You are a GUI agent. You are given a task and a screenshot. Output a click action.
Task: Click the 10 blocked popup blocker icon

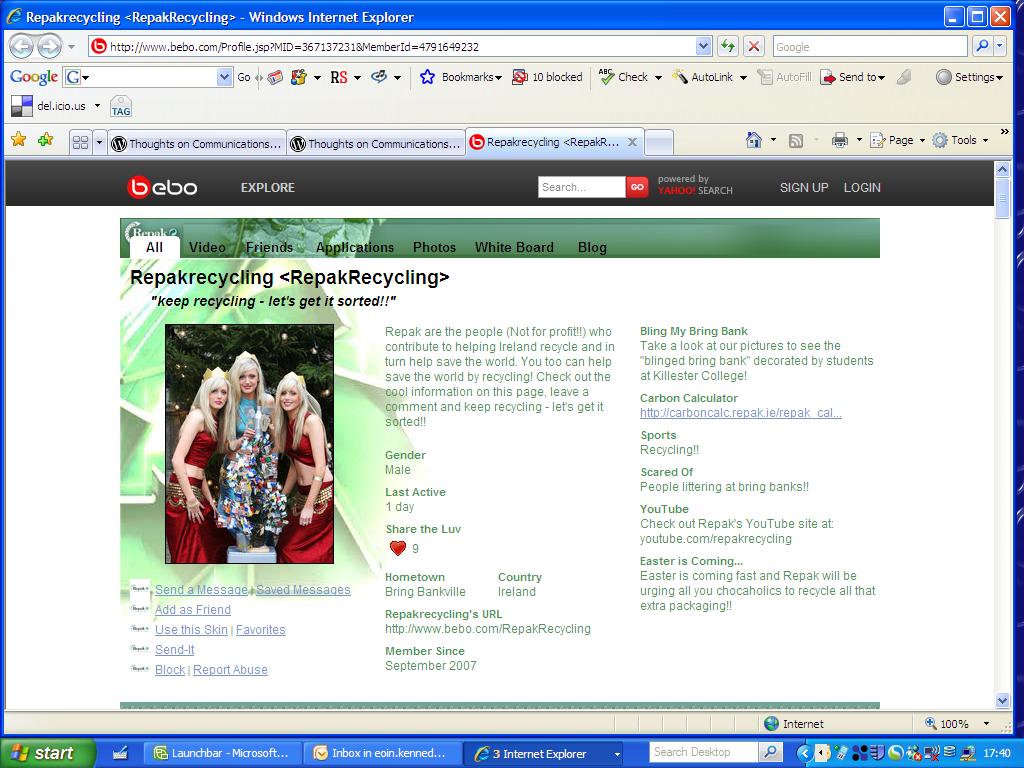point(520,77)
